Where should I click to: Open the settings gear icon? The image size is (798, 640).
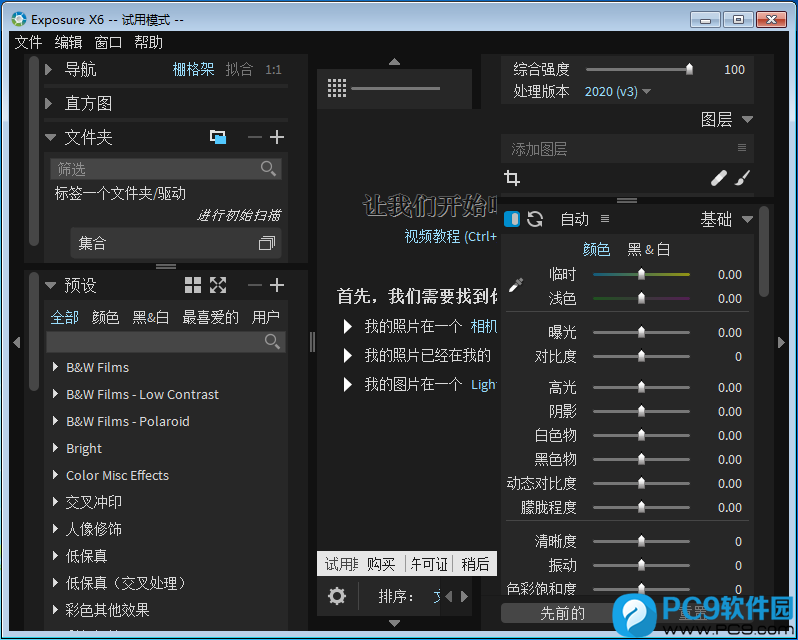click(x=337, y=596)
